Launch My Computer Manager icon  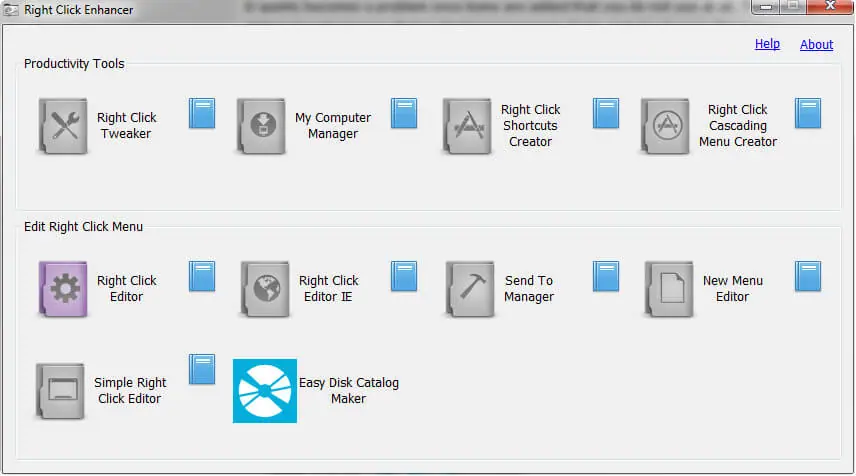point(261,126)
